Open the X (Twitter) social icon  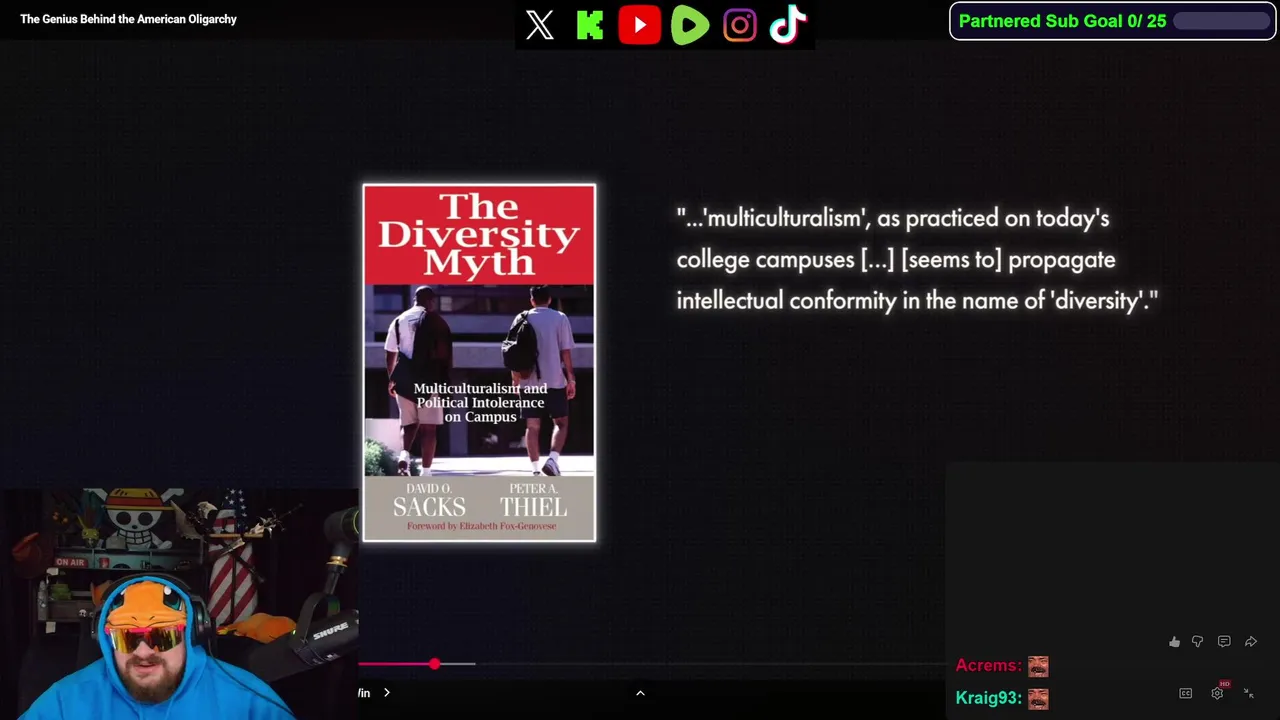click(540, 25)
